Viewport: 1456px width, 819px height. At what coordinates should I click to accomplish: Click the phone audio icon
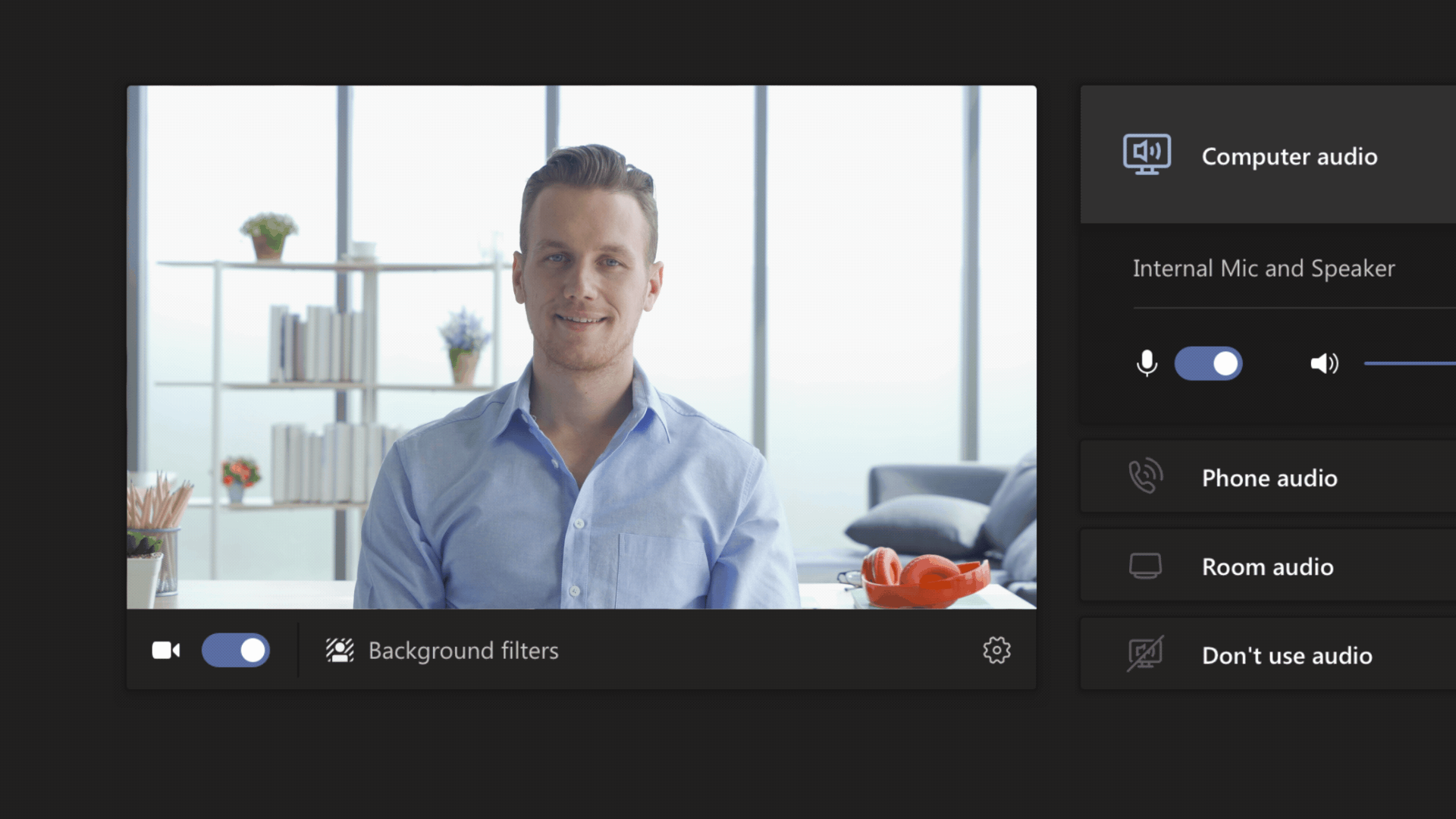click(x=1143, y=477)
